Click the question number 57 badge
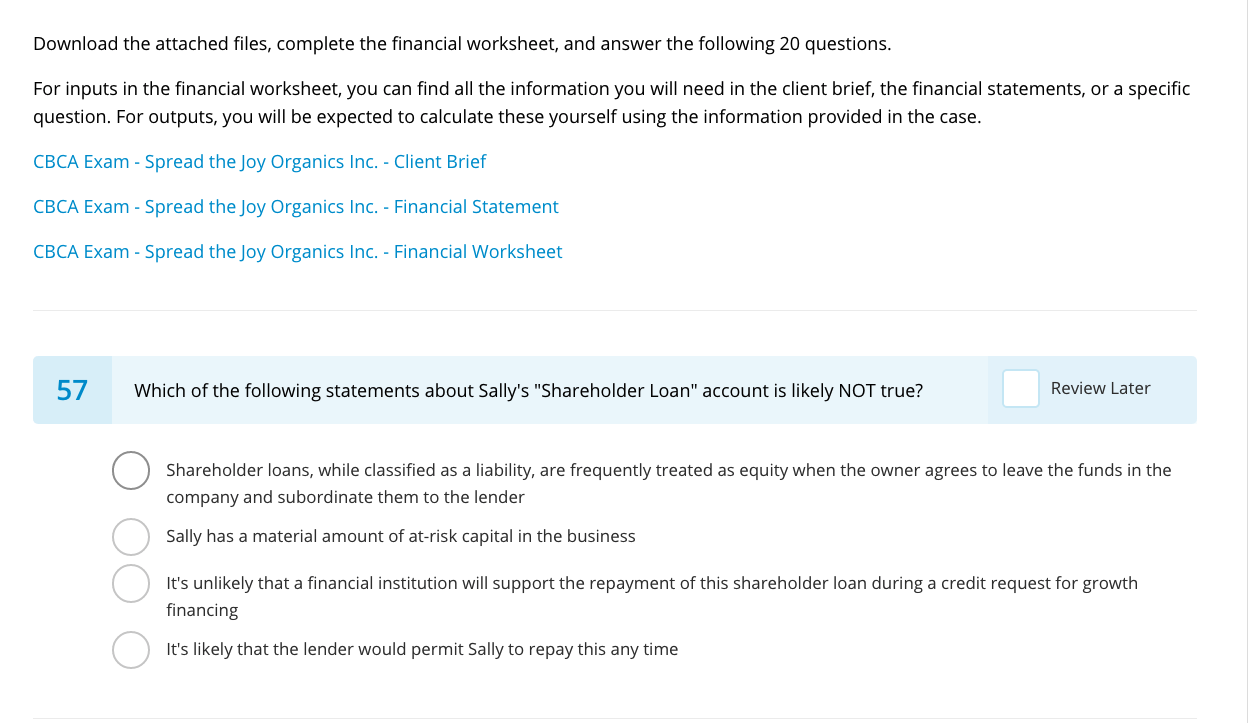 tap(72, 390)
